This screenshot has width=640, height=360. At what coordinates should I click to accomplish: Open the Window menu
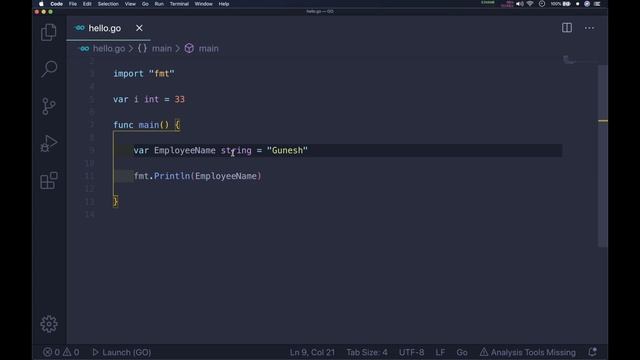coord(203,4)
